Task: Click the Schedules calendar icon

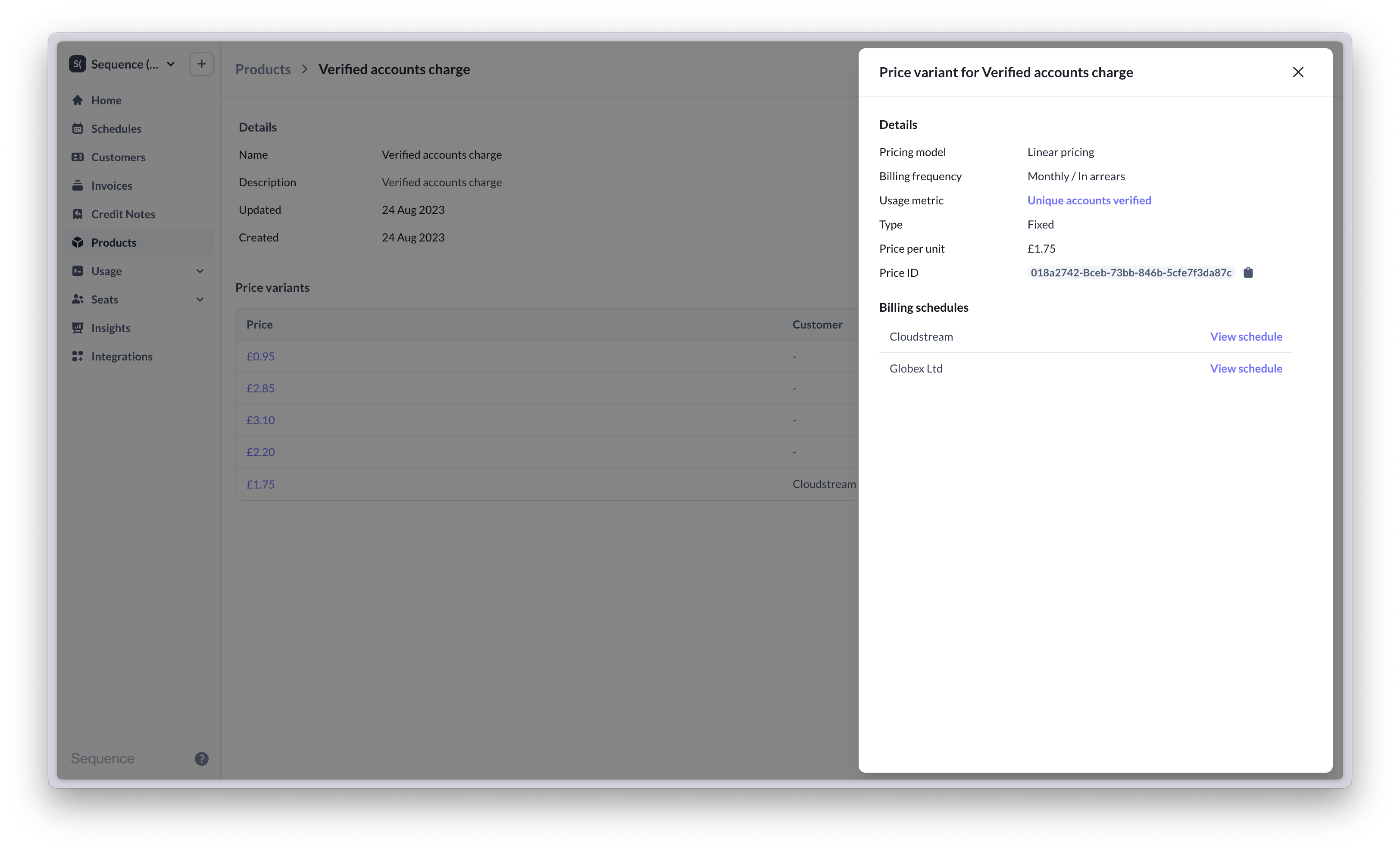Action: (x=78, y=128)
